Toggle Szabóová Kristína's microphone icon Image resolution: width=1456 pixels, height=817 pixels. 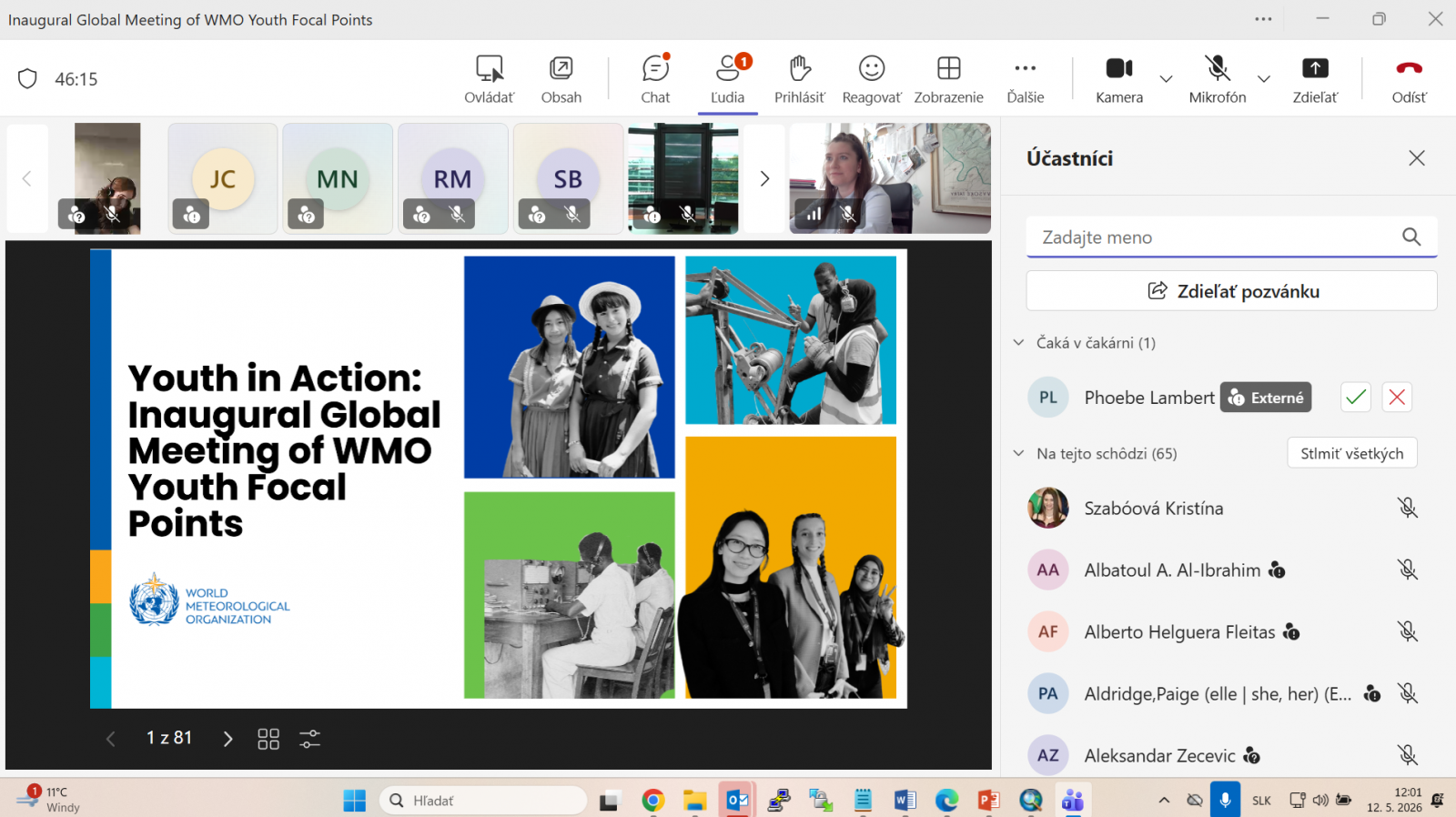(1408, 508)
